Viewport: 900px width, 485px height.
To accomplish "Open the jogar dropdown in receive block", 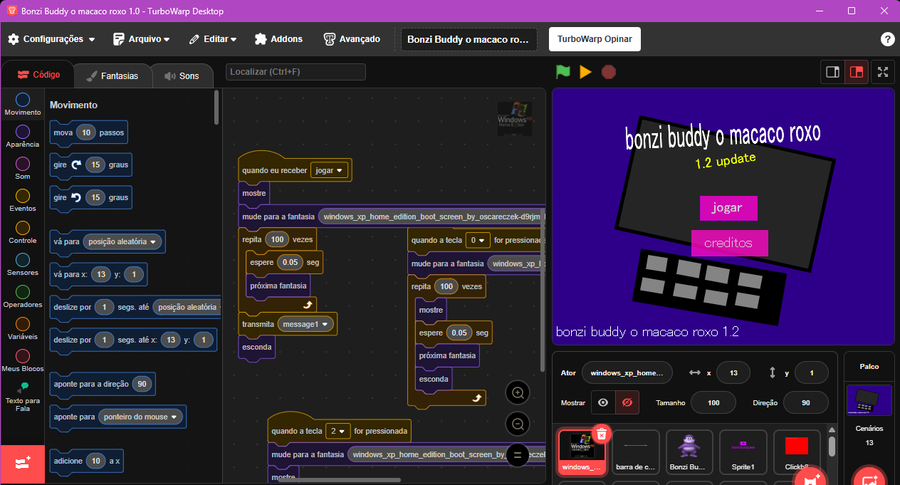I will 329,170.
